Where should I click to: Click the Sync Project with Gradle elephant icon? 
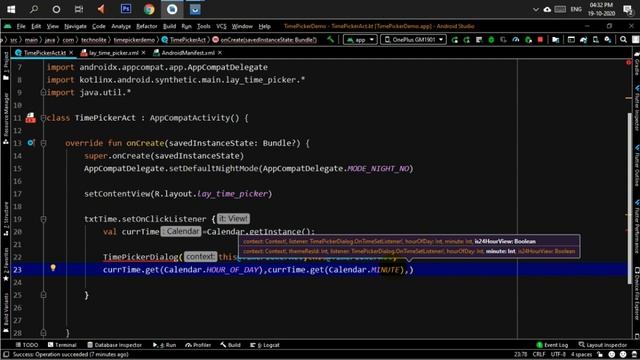tap(583, 40)
